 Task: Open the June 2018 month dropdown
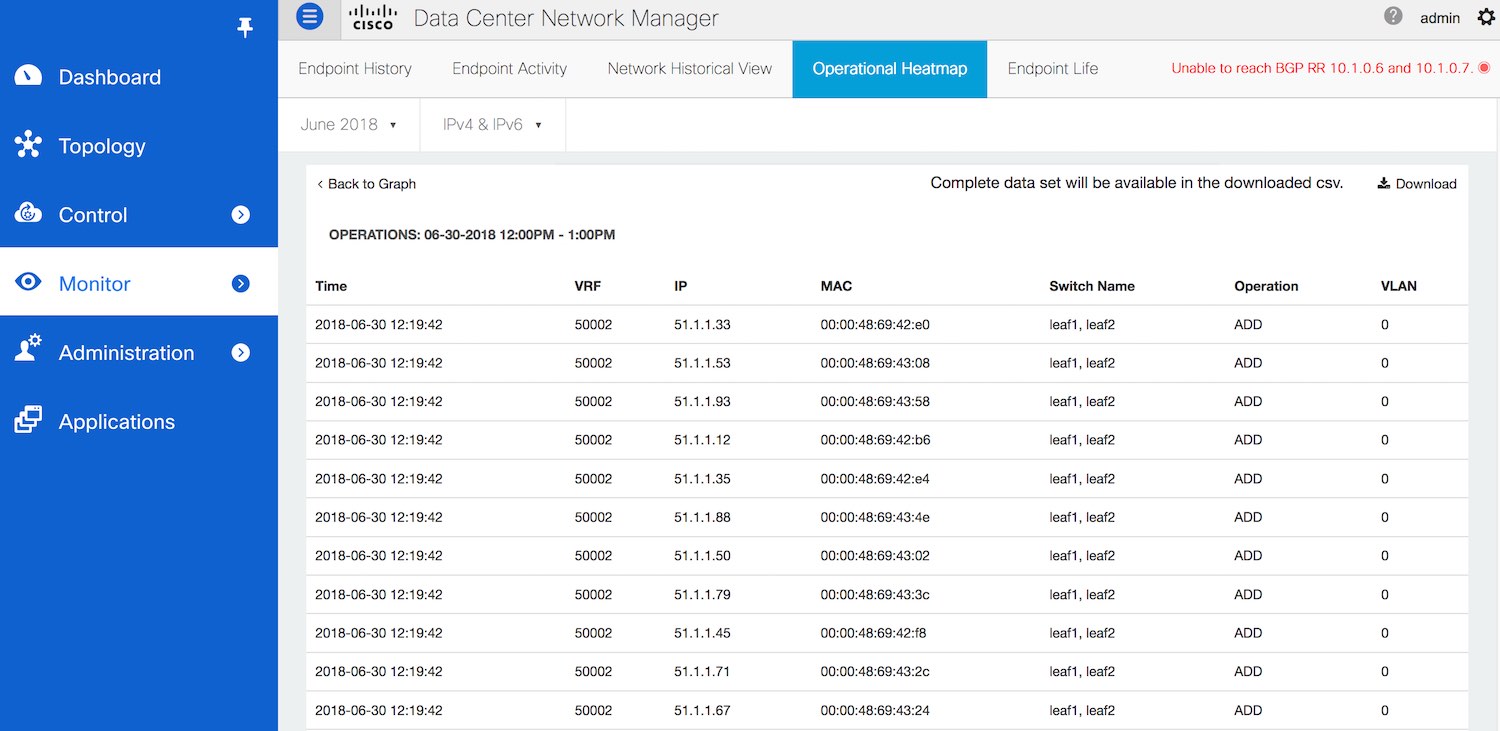tap(348, 125)
